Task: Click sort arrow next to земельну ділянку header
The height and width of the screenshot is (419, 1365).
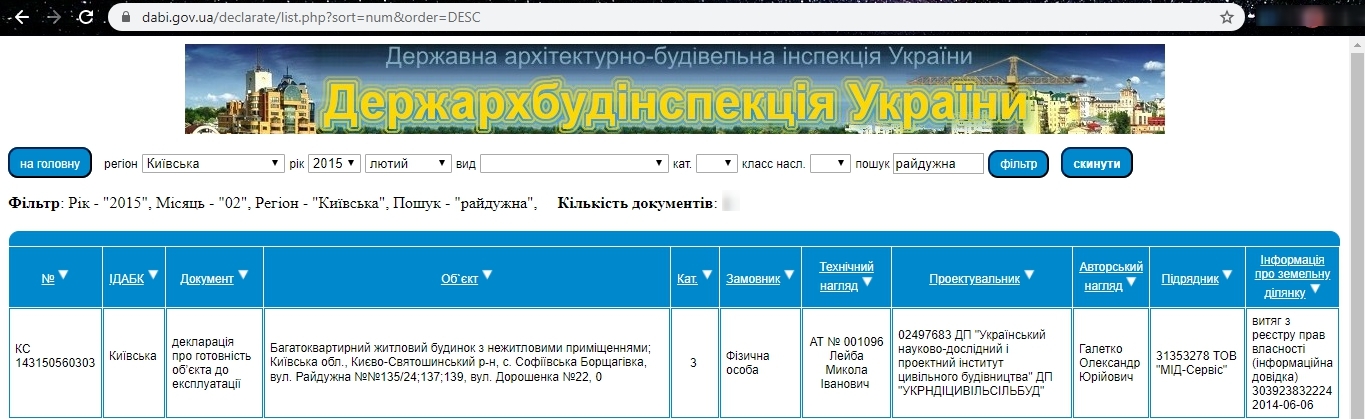Action: click(1315, 289)
